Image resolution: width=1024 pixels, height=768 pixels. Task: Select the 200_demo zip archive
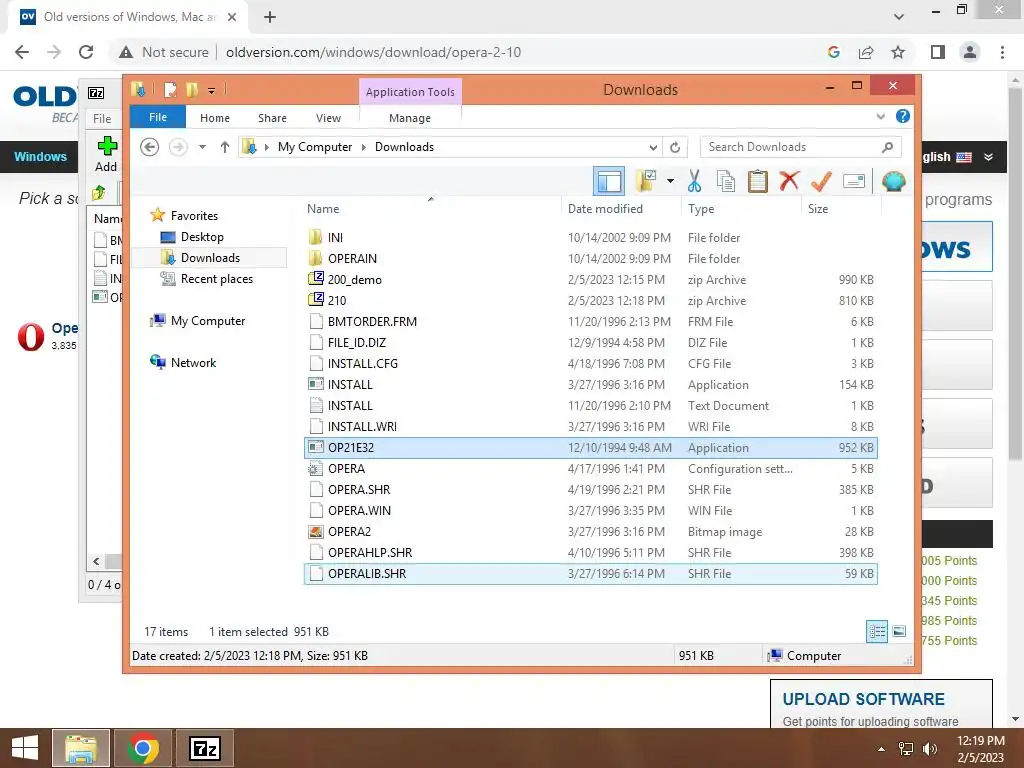coord(590,280)
